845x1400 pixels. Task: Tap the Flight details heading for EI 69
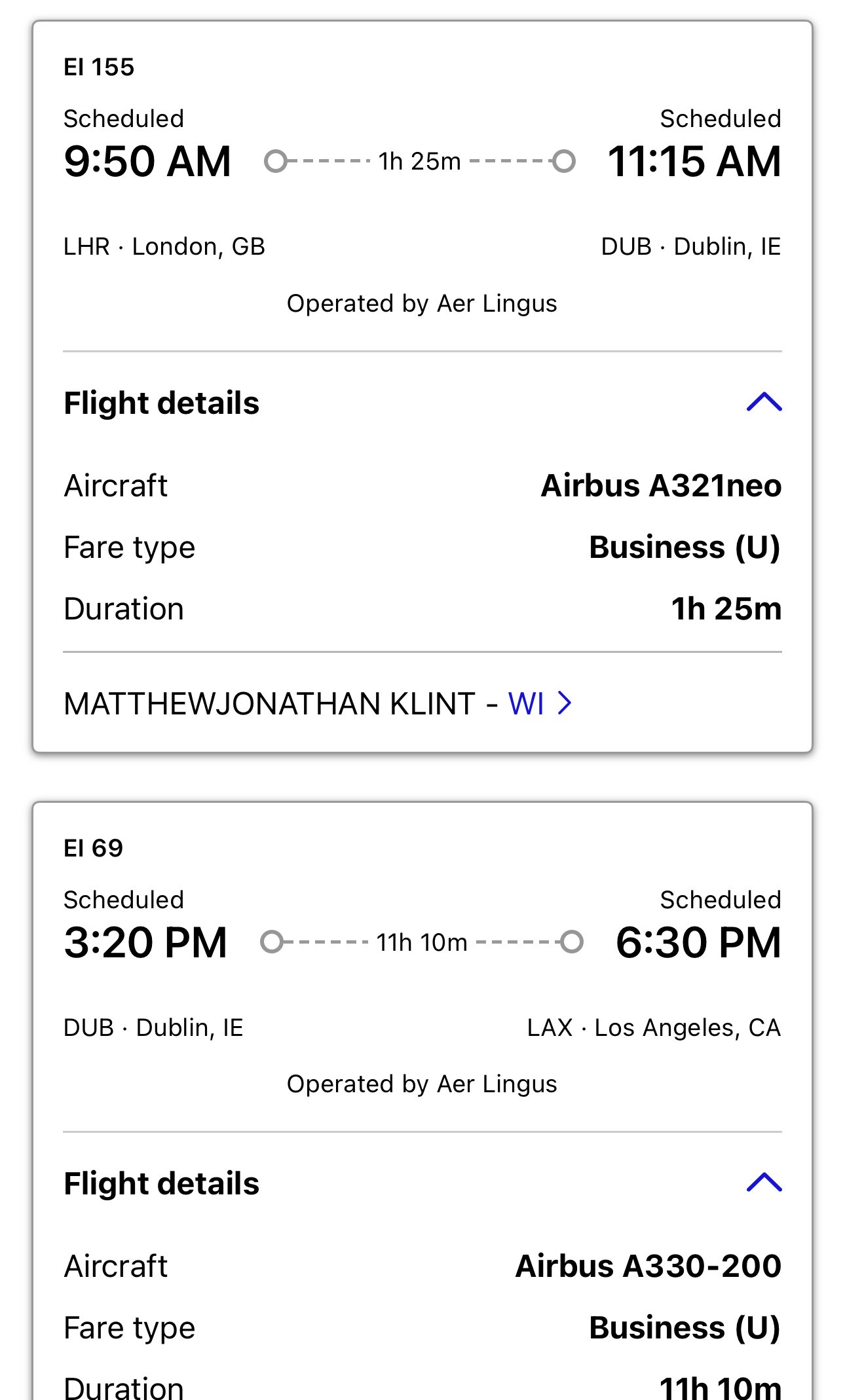pyautogui.click(x=161, y=1184)
